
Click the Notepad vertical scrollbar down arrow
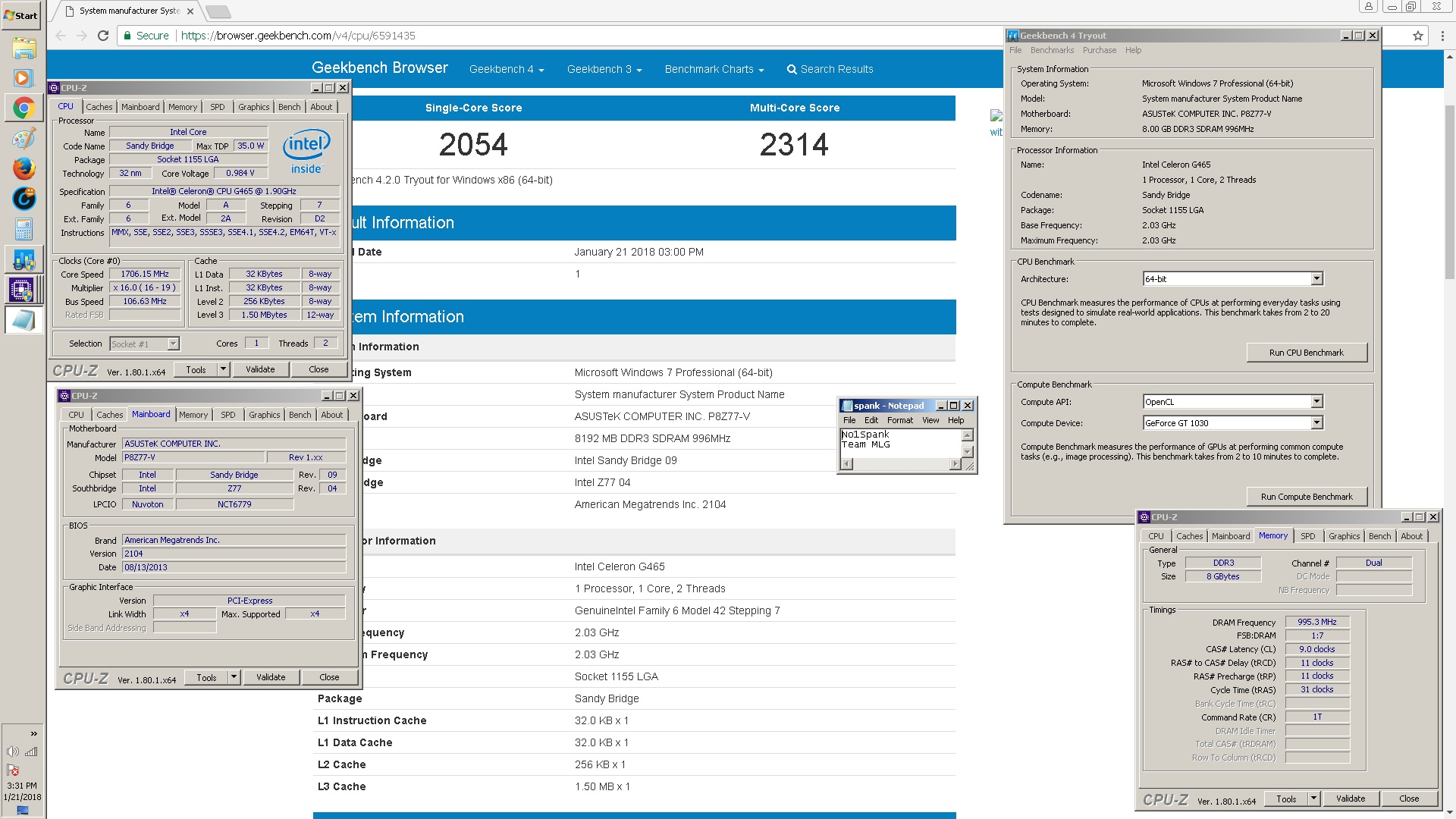coord(968,451)
